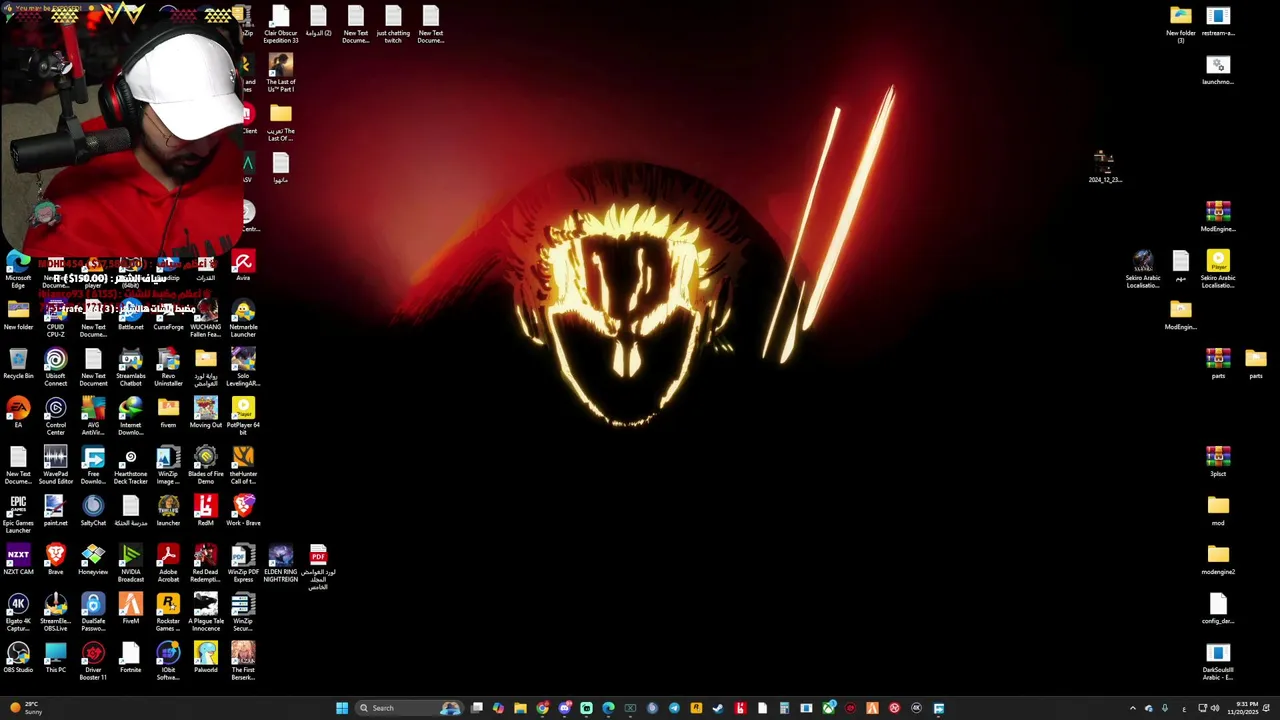Select the Hearthstone Deck Tracker icon
The height and width of the screenshot is (720, 1280).
tap(130, 465)
